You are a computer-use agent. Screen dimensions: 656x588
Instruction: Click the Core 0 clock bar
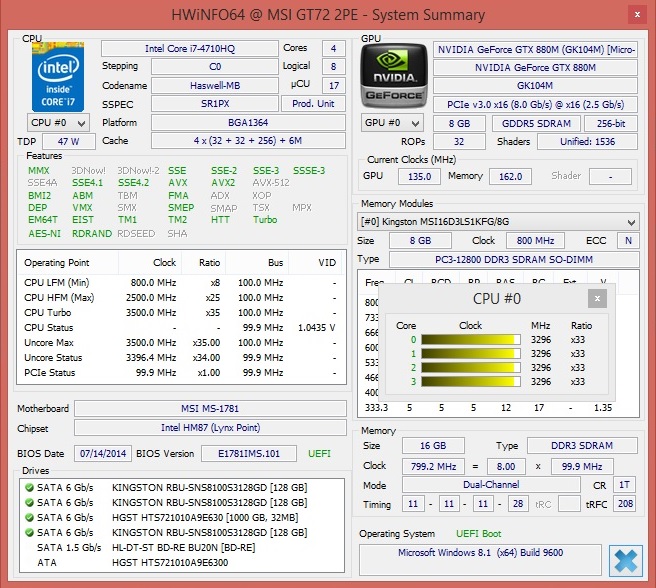pos(471,339)
